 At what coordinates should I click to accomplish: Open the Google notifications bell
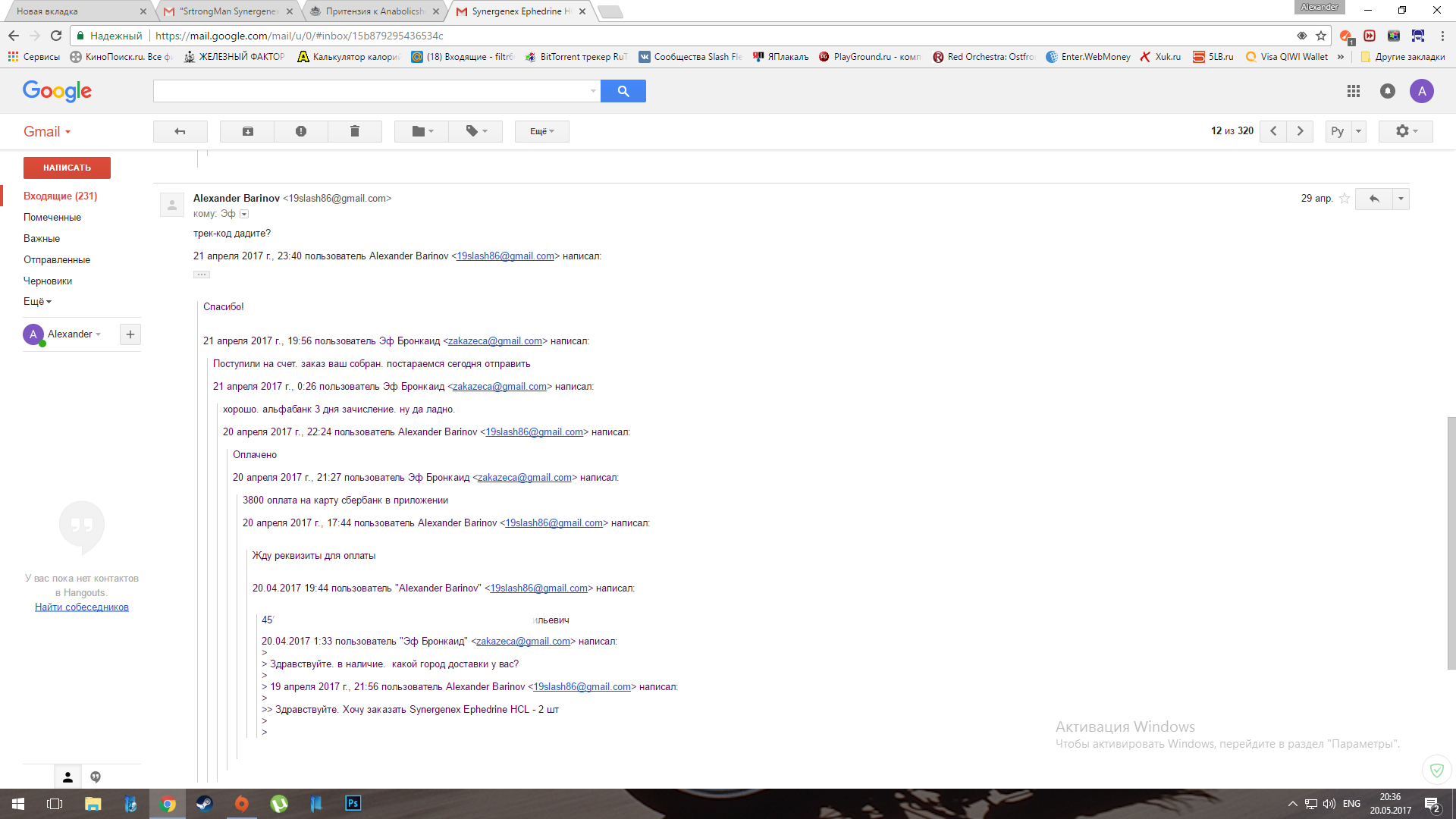coord(1387,91)
